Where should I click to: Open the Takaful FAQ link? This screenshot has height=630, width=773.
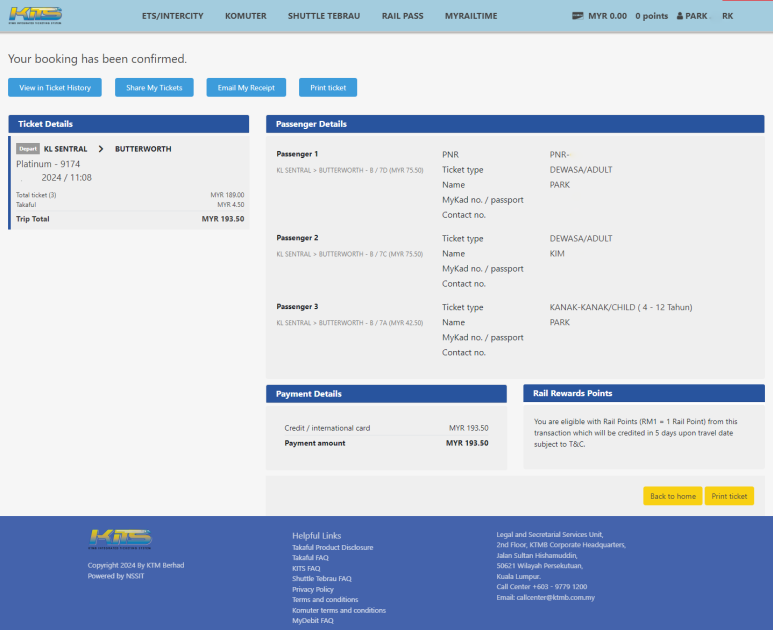click(310, 558)
